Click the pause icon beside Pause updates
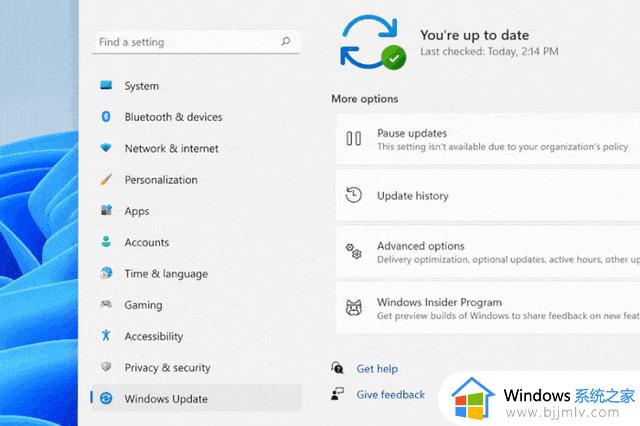640x426 pixels. pos(353,138)
